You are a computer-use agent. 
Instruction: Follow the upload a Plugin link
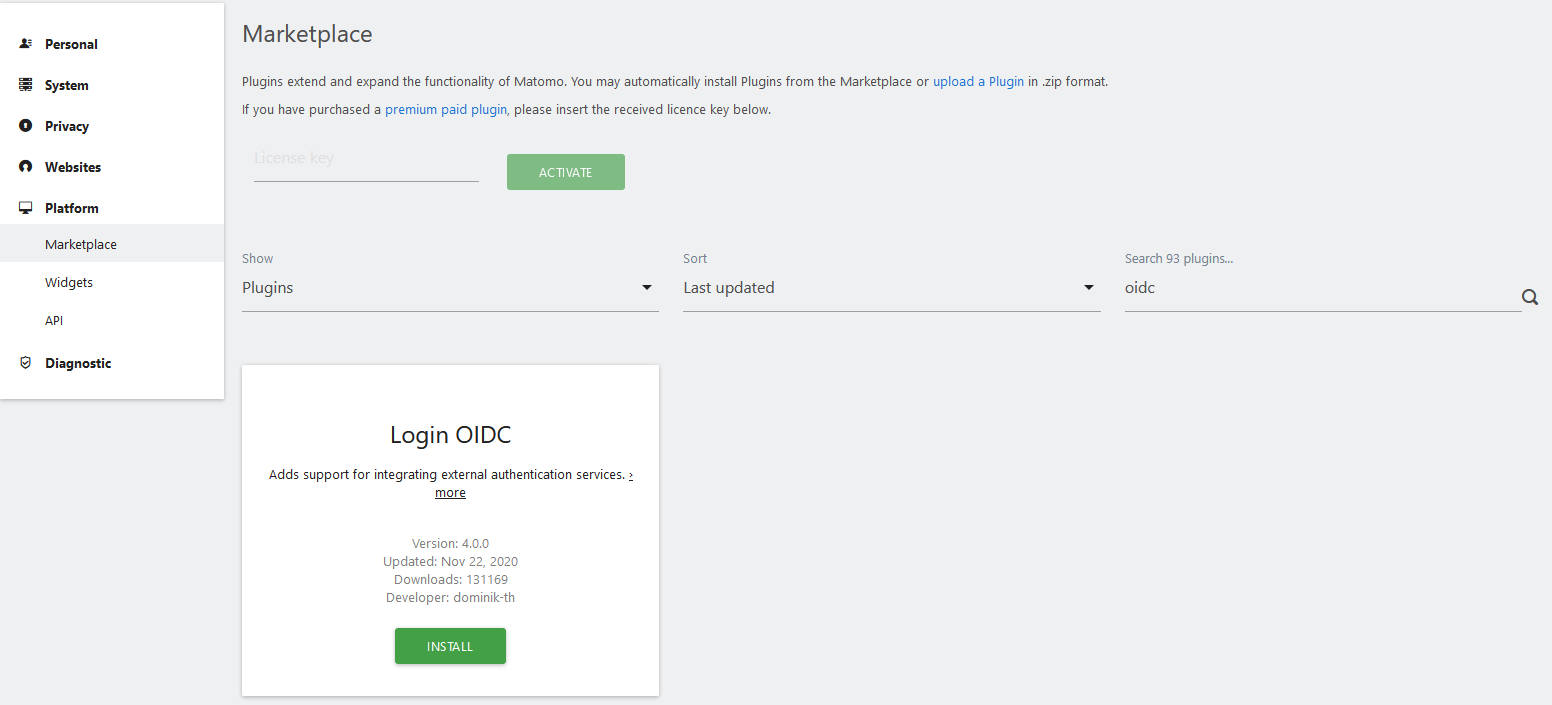978,82
